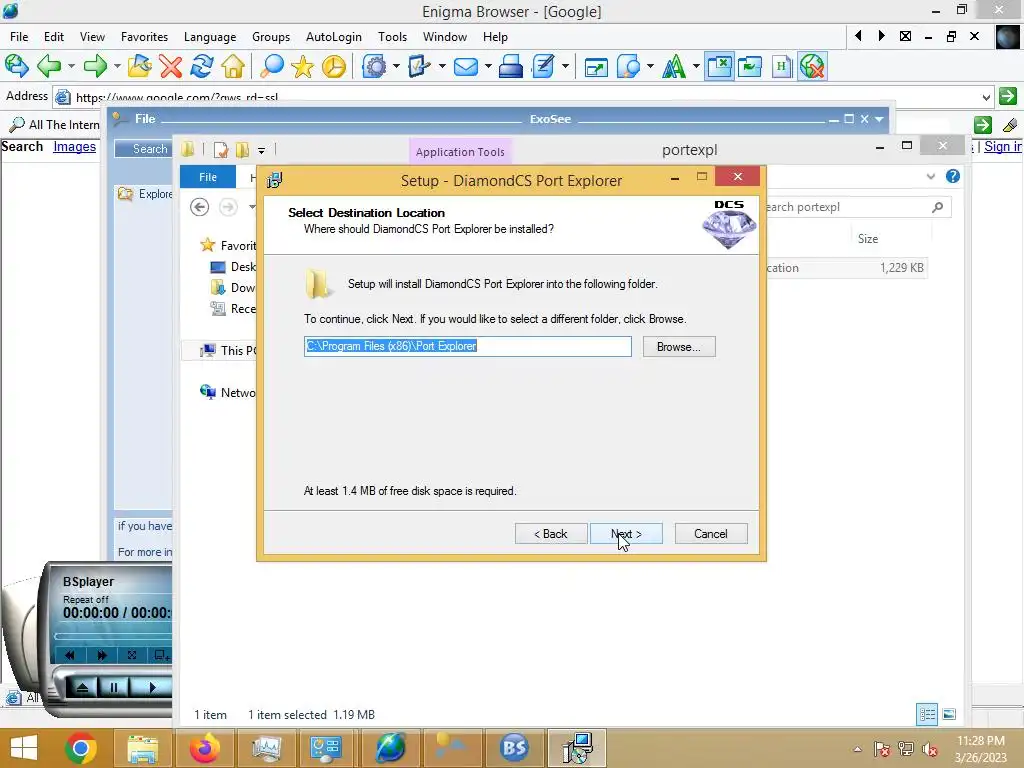Go to Home via the house icon

pyautogui.click(x=233, y=66)
